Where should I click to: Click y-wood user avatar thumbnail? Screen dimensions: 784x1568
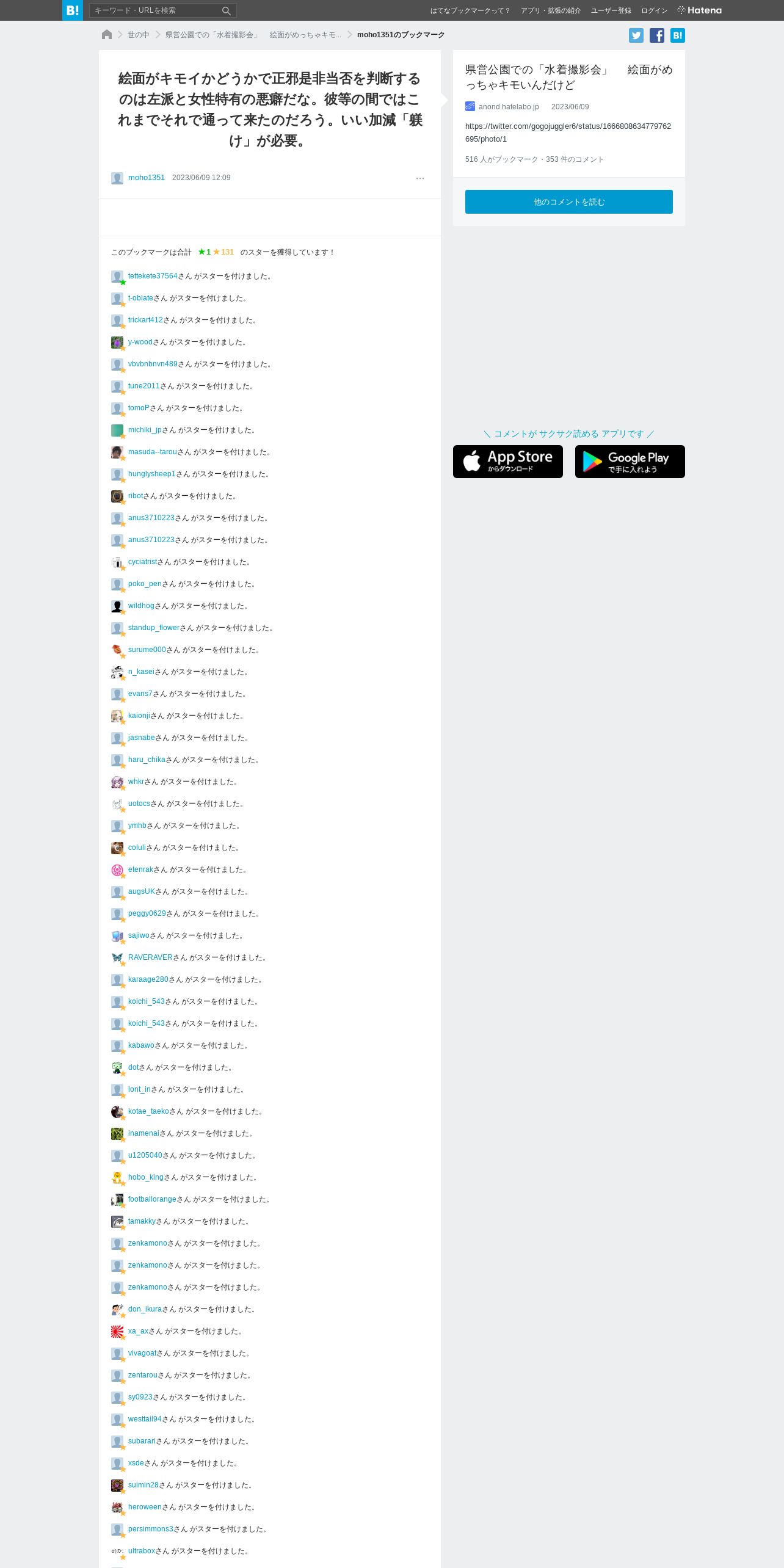pyautogui.click(x=117, y=343)
